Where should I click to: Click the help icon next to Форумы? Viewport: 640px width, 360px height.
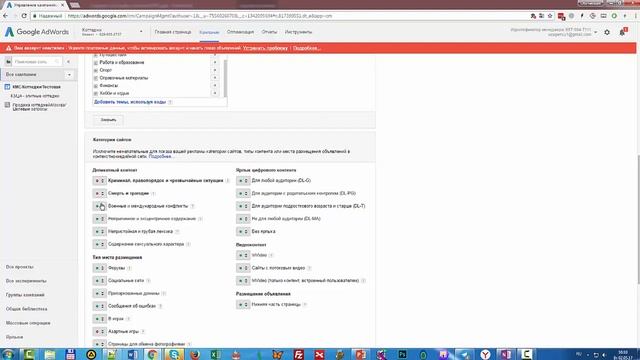click(x=129, y=268)
